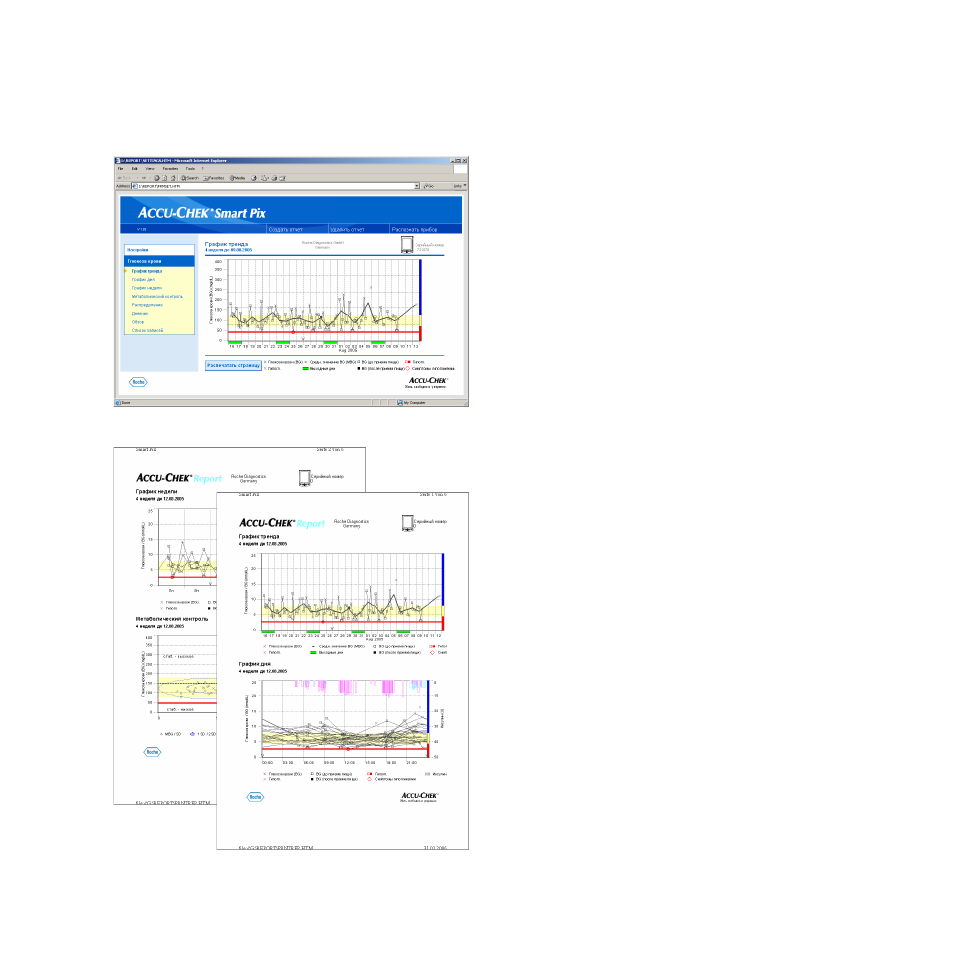This screenshot has height=954, width=954.
Task: Click Удалить отчет in the blue bar
Action: pyautogui.click(x=347, y=229)
